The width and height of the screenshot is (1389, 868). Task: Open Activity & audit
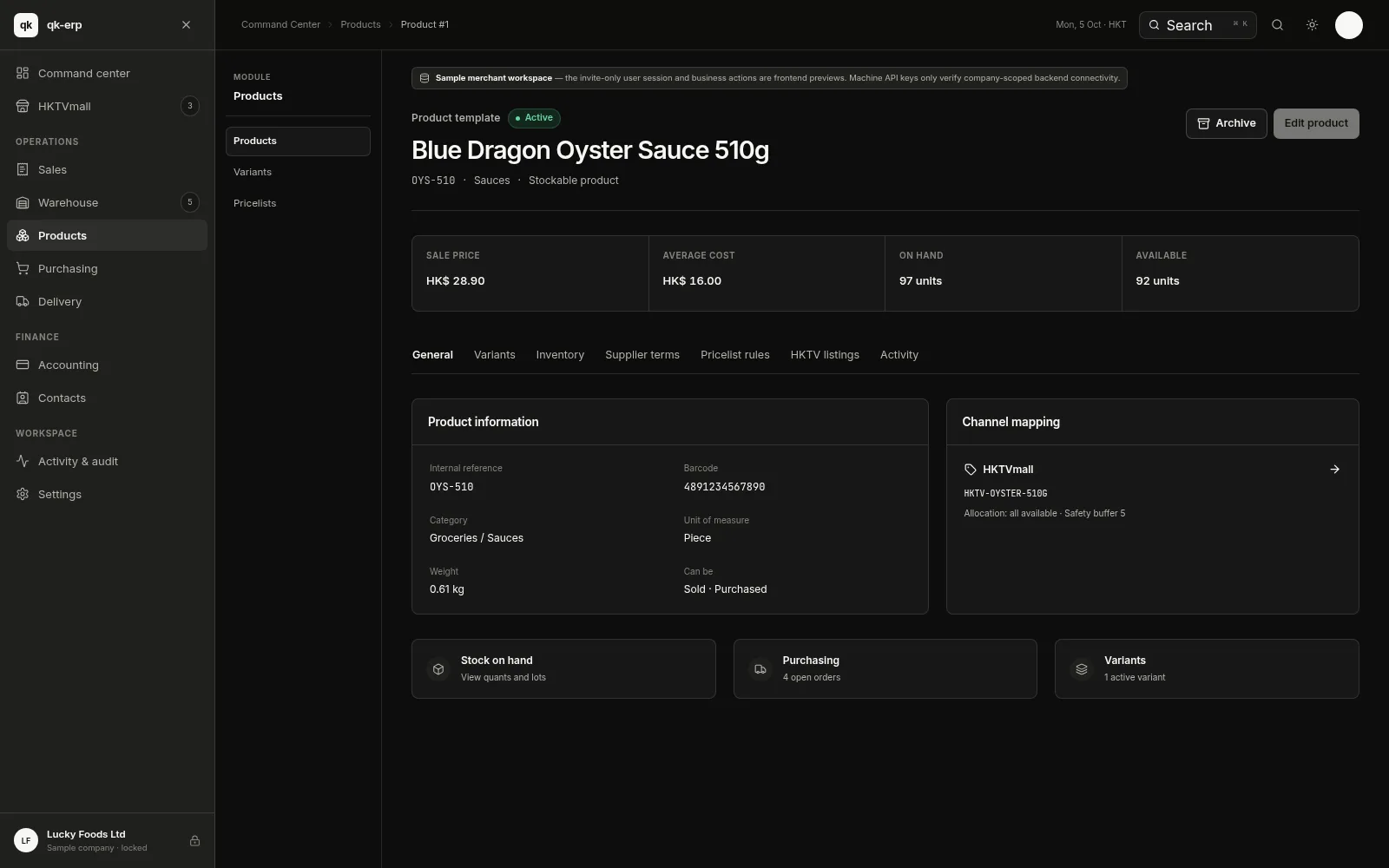tap(107, 461)
